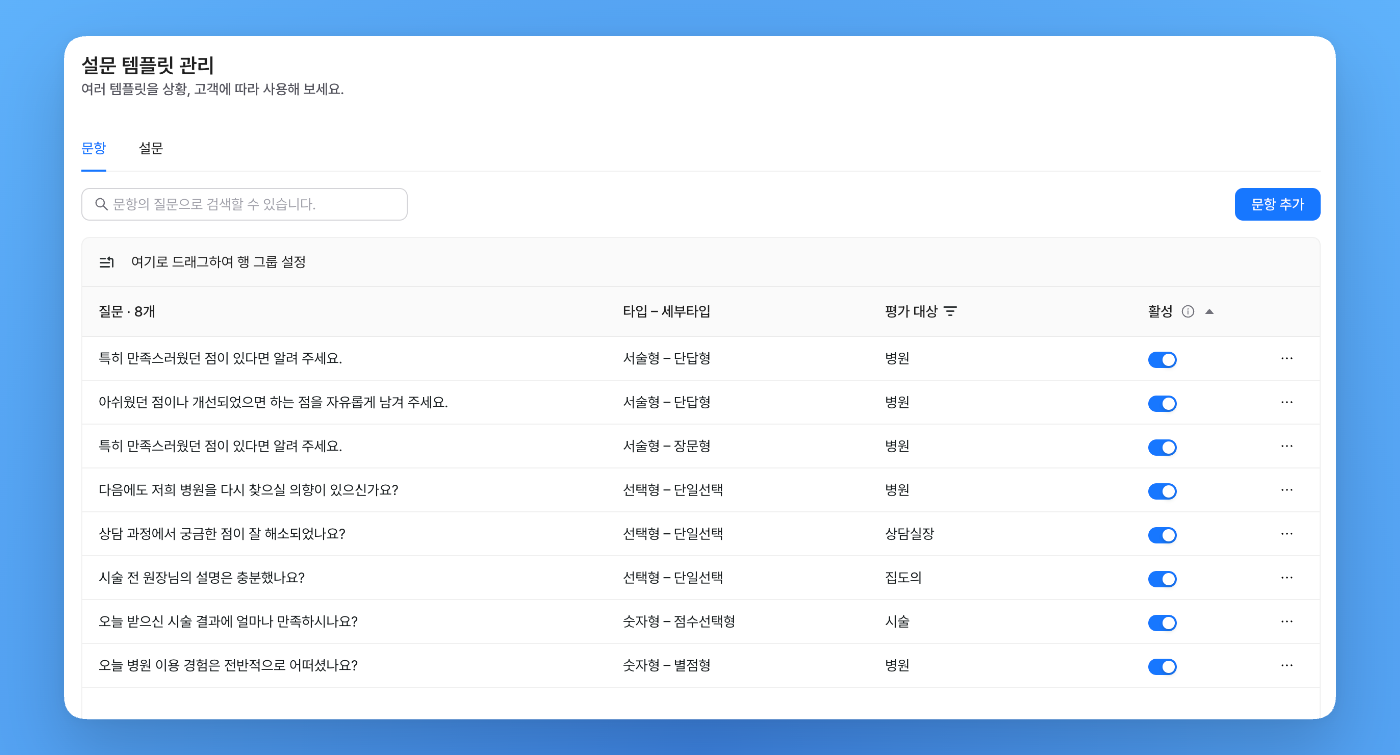
Task: Disable the 시술 결과 만족 question toggle
Action: click(1162, 623)
